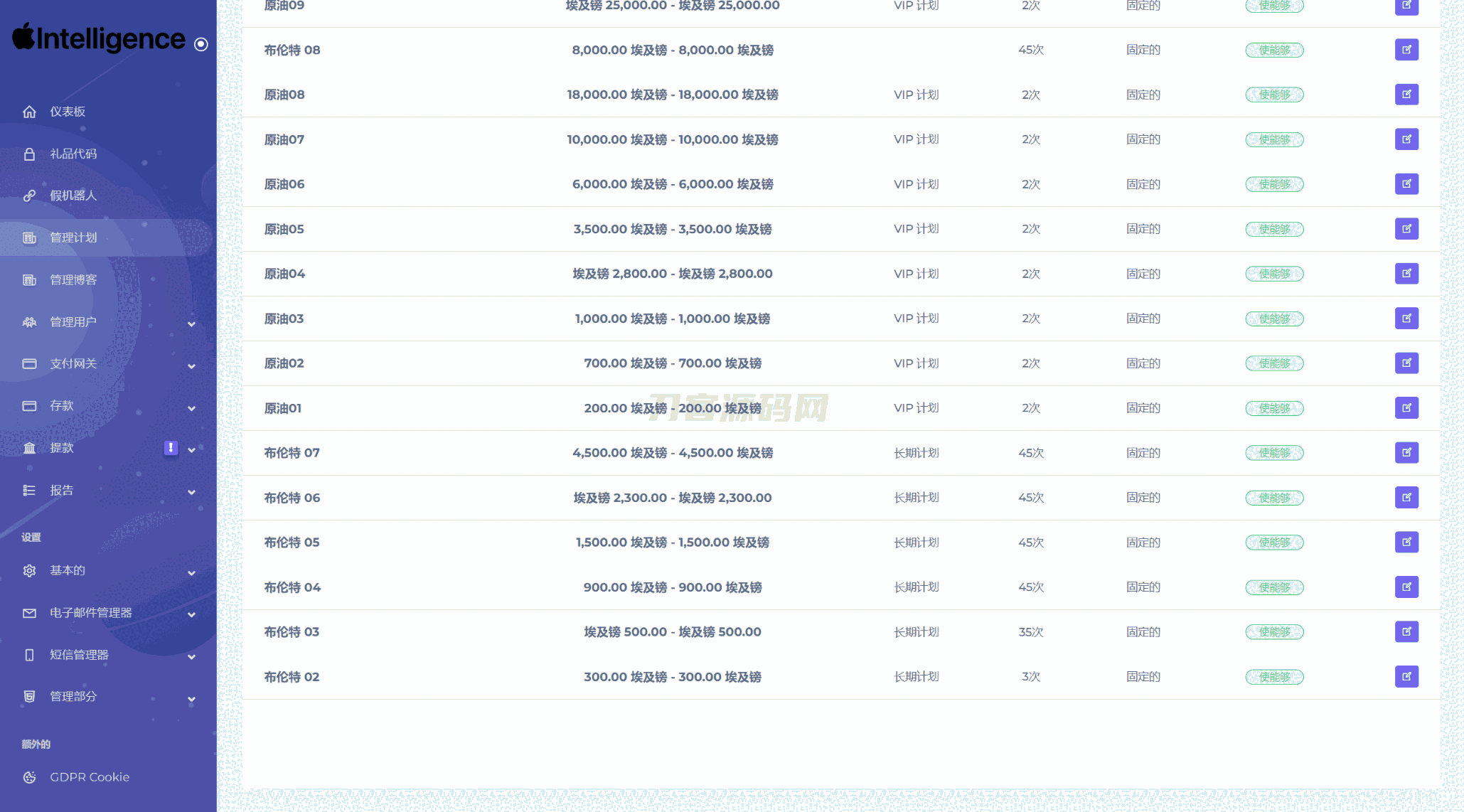
Task: Click the lock icon beside 礼品代码
Action: (29, 154)
